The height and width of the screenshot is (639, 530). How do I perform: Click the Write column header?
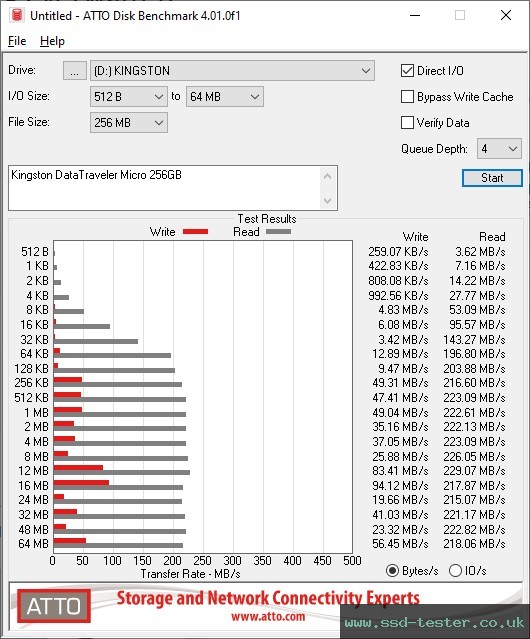tap(415, 237)
